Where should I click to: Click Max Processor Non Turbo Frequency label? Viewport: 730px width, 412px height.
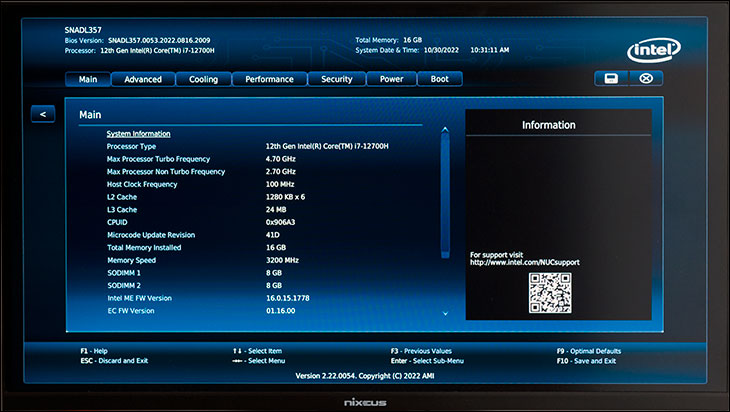coord(166,171)
